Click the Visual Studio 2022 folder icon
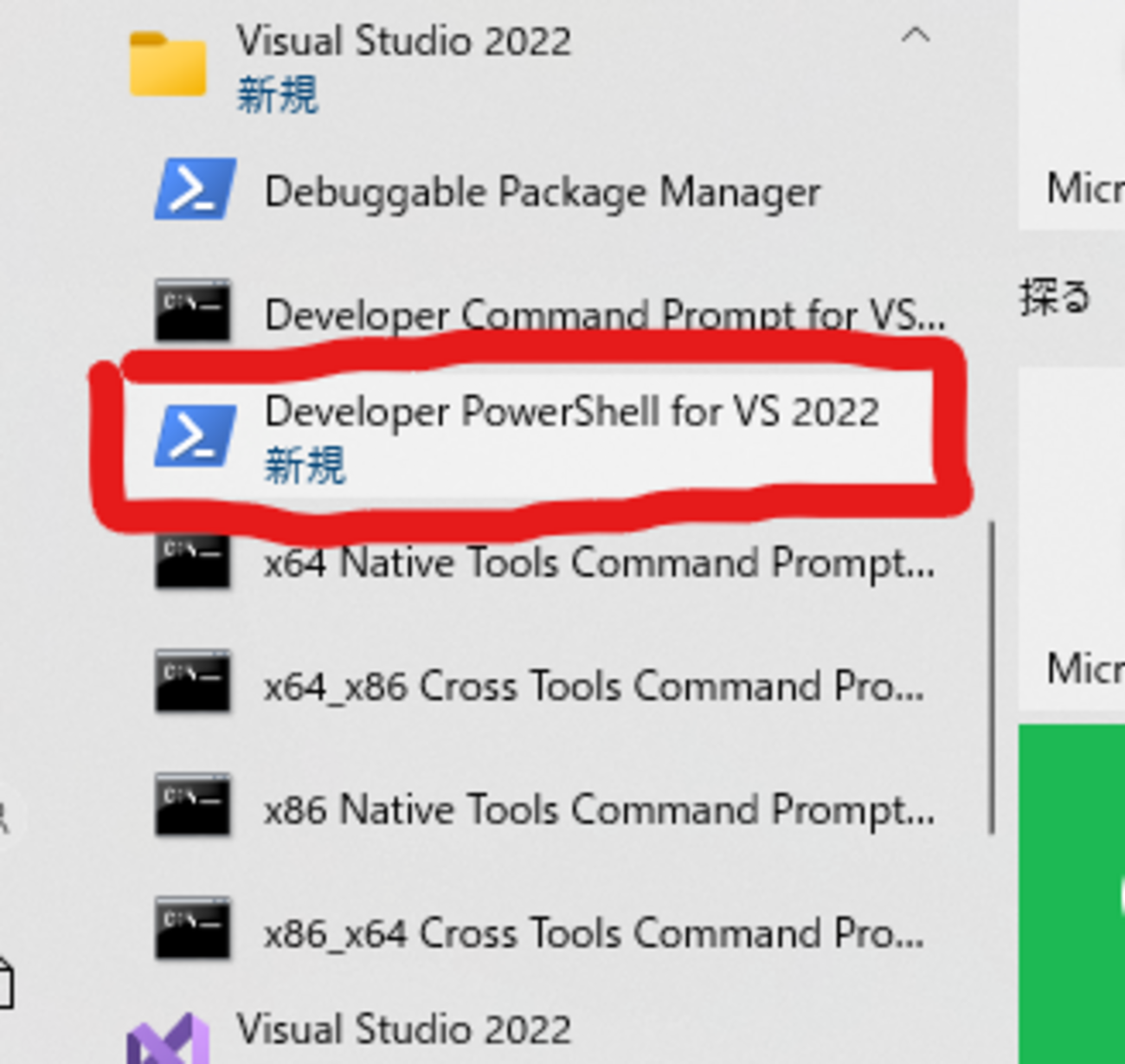 click(x=168, y=63)
